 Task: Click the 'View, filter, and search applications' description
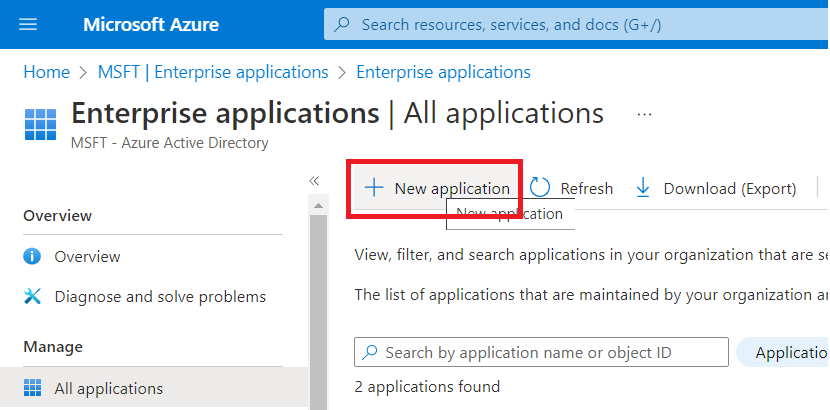(x=591, y=255)
